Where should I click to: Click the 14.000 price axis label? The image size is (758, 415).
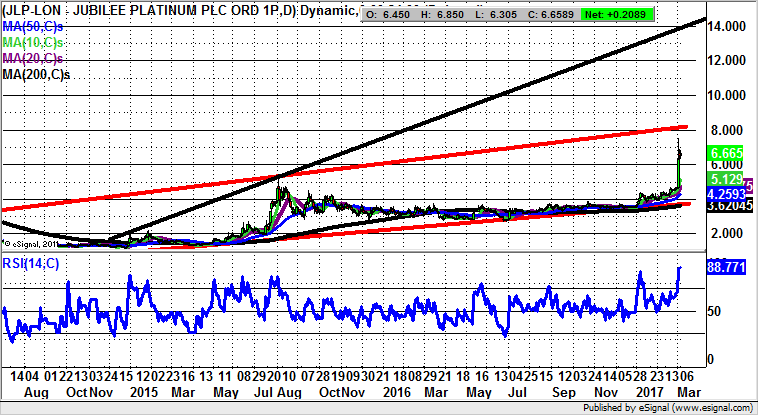[728, 26]
